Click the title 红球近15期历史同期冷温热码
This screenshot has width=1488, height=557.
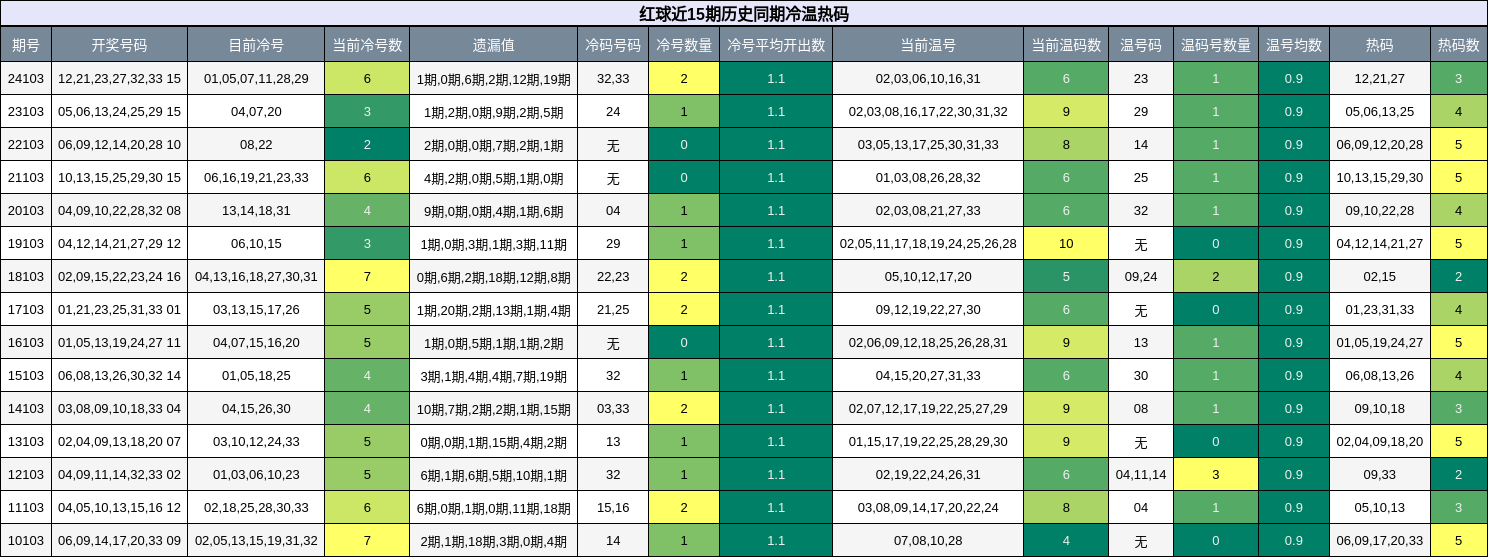(744, 13)
